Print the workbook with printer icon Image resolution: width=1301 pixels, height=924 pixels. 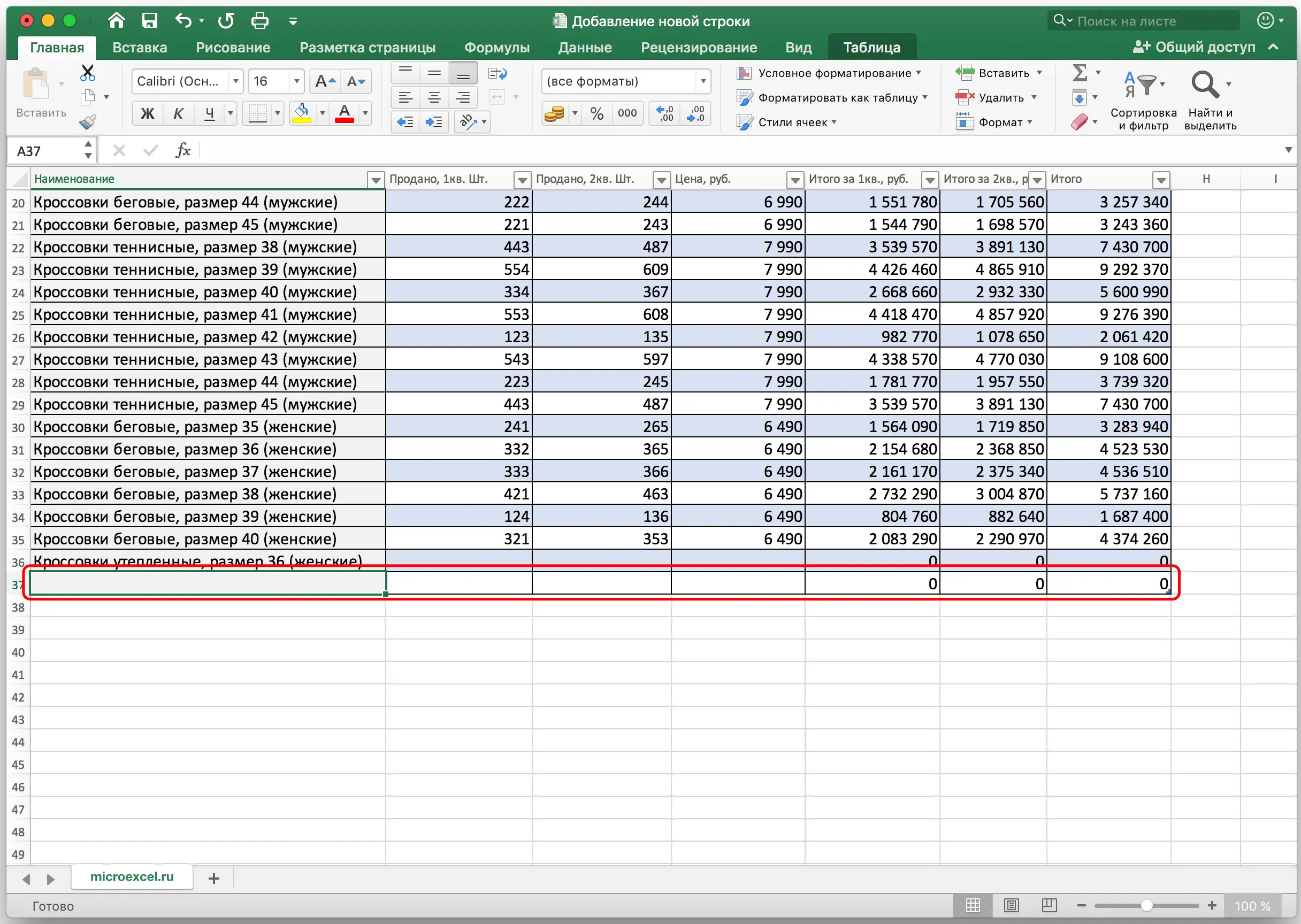pos(259,21)
